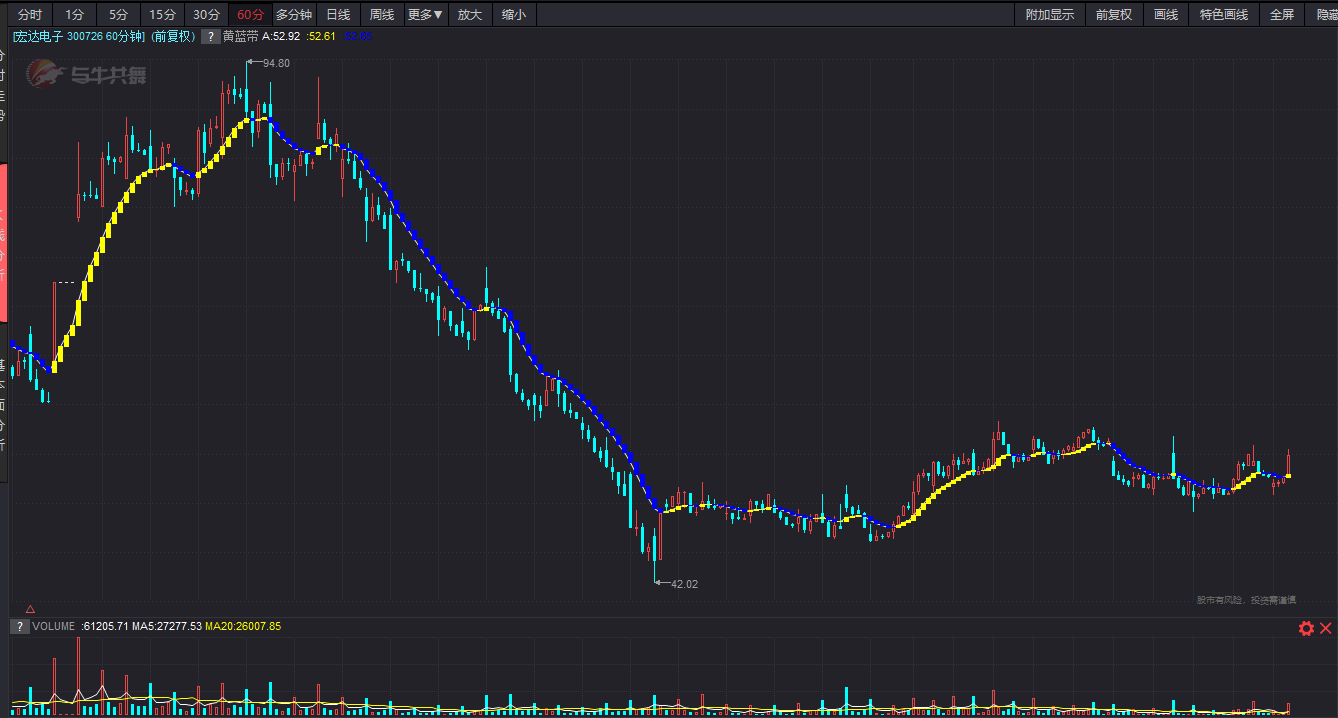Open the VOLUME indicator settings gear
This screenshot has height=718, width=1338.
(1306, 628)
